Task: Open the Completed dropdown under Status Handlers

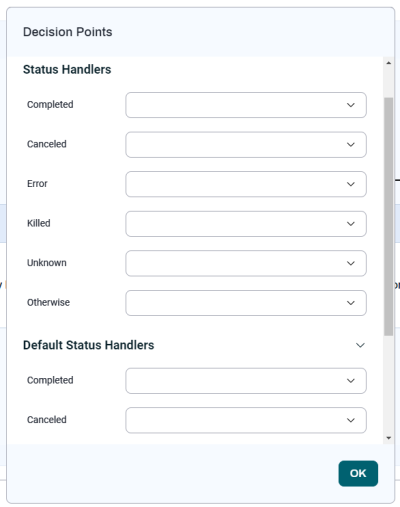Action: click(246, 105)
